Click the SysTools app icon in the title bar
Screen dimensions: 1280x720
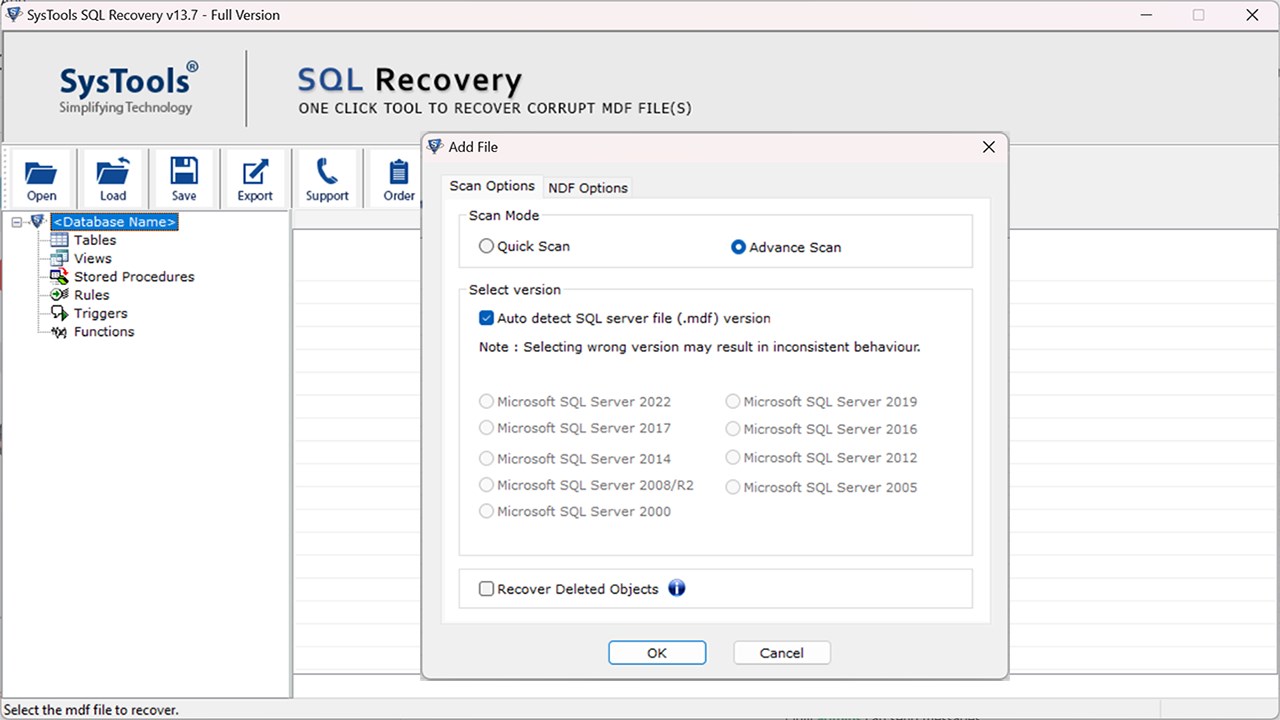tap(13, 15)
